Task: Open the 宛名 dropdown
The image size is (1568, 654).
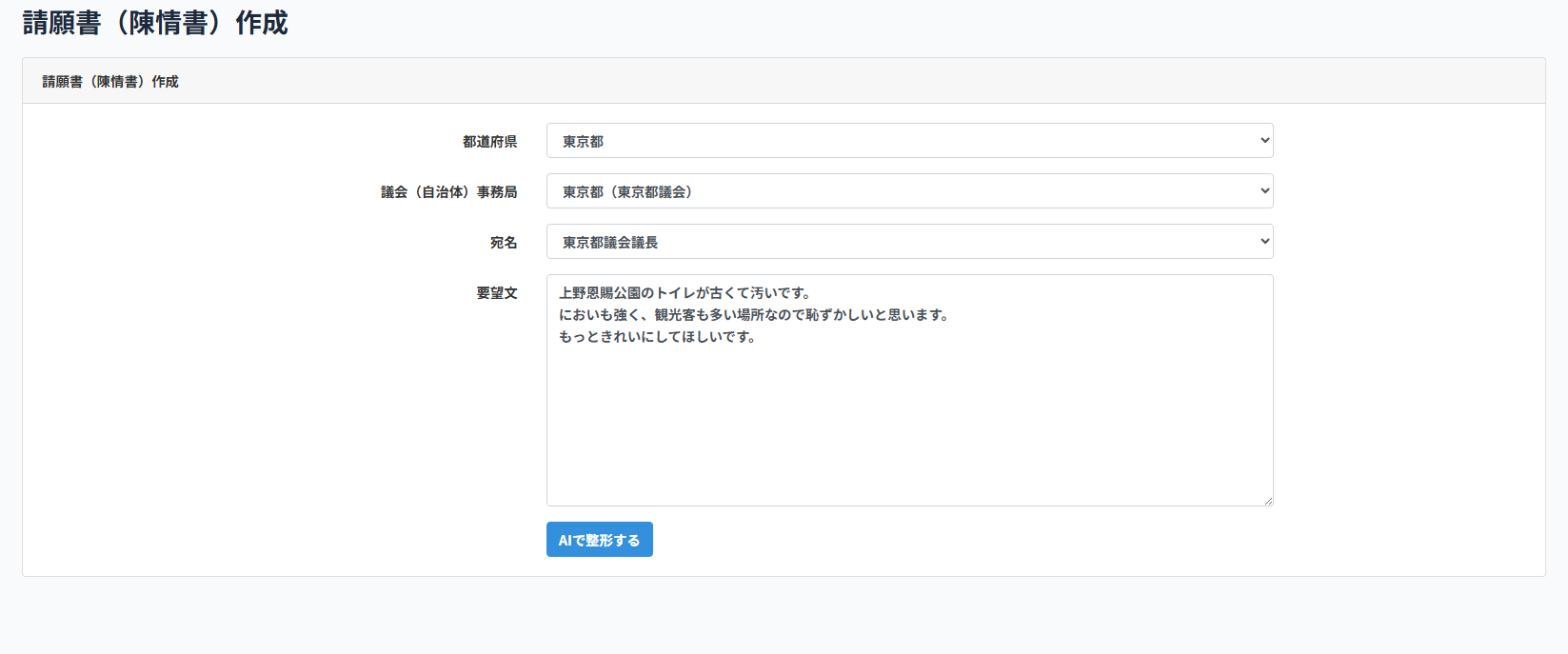Action: [909, 242]
